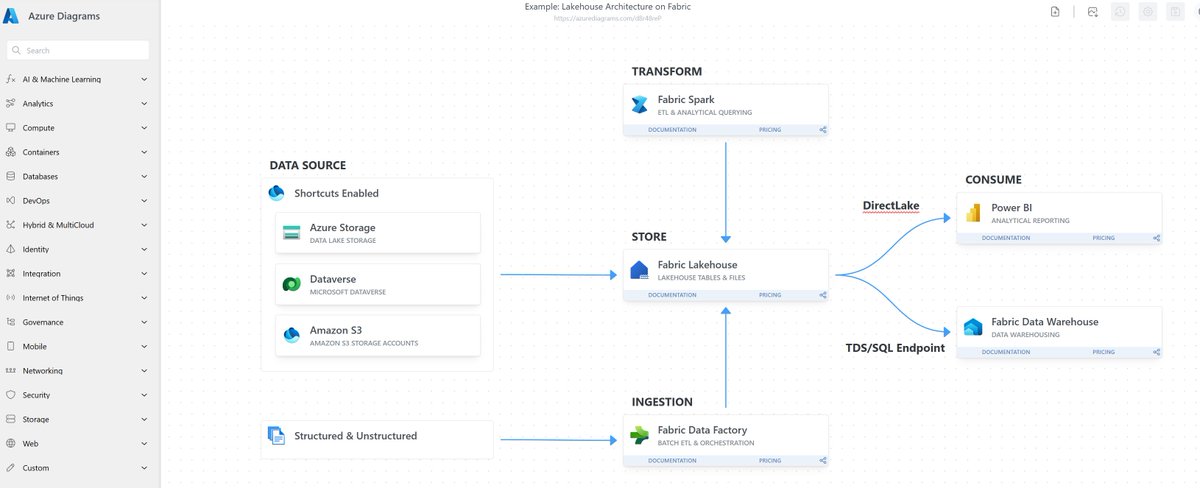Open Fabric Spark Documentation link
This screenshot has height=488, width=1200.
(x=672, y=129)
